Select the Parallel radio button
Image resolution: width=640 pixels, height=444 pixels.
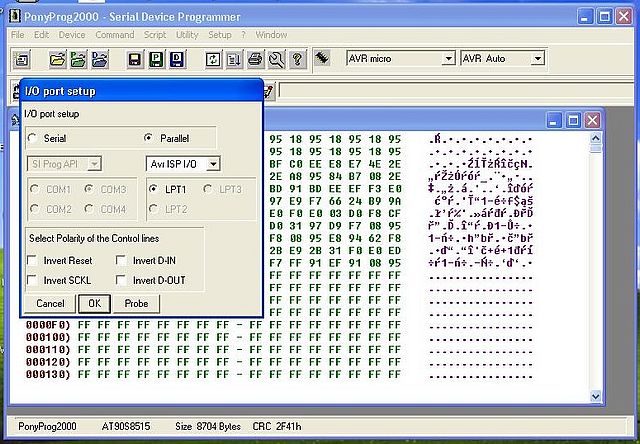click(x=149, y=138)
